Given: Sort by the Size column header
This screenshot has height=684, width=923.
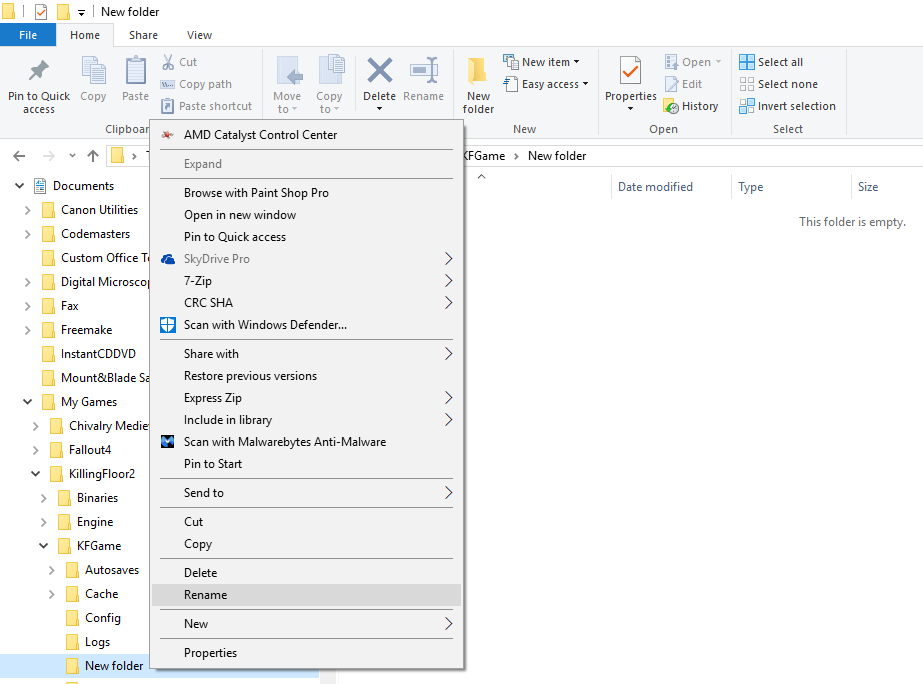Looking at the screenshot, I should 886,187.
